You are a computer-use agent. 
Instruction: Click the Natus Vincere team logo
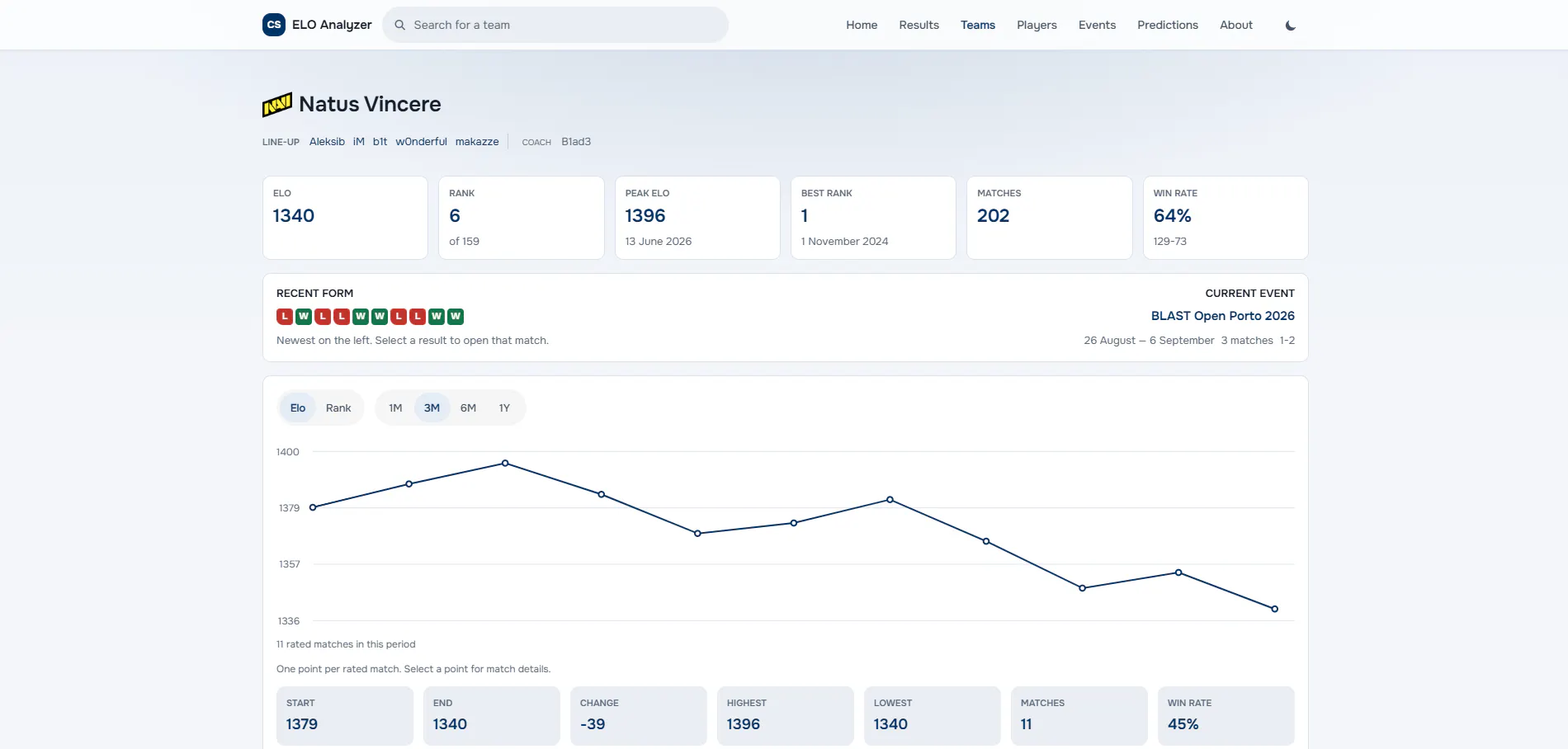(277, 105)
